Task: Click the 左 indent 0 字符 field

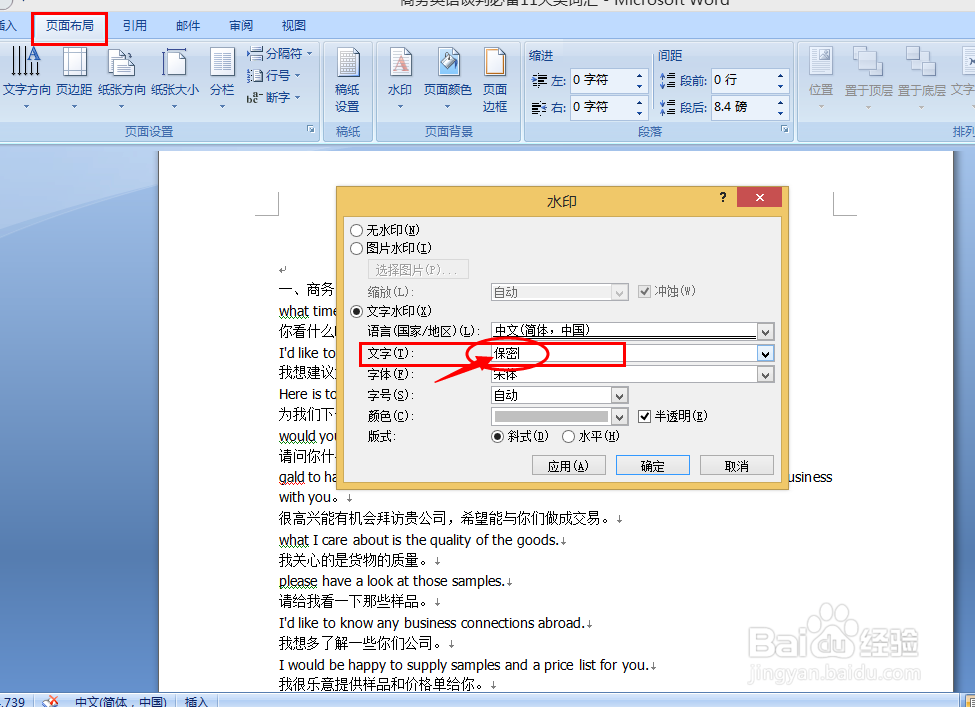Action: tap(601, 80)
